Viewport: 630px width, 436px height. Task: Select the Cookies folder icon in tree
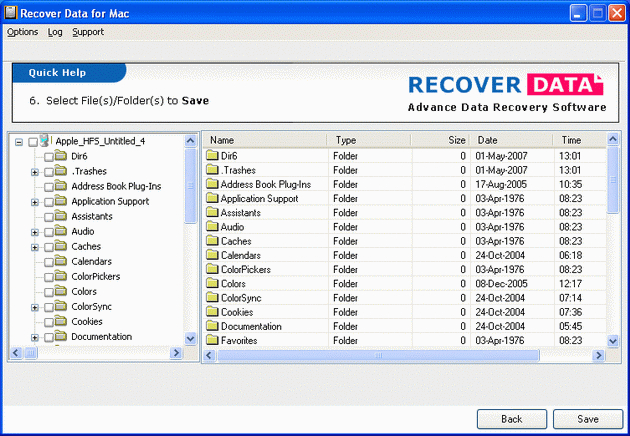[x=61, y=321]
